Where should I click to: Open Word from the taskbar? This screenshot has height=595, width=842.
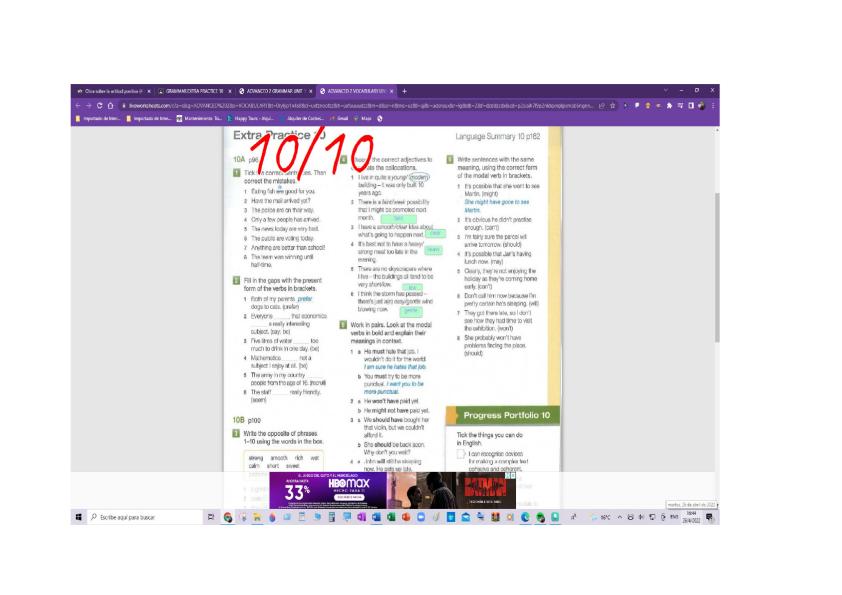tap(376, 517)
